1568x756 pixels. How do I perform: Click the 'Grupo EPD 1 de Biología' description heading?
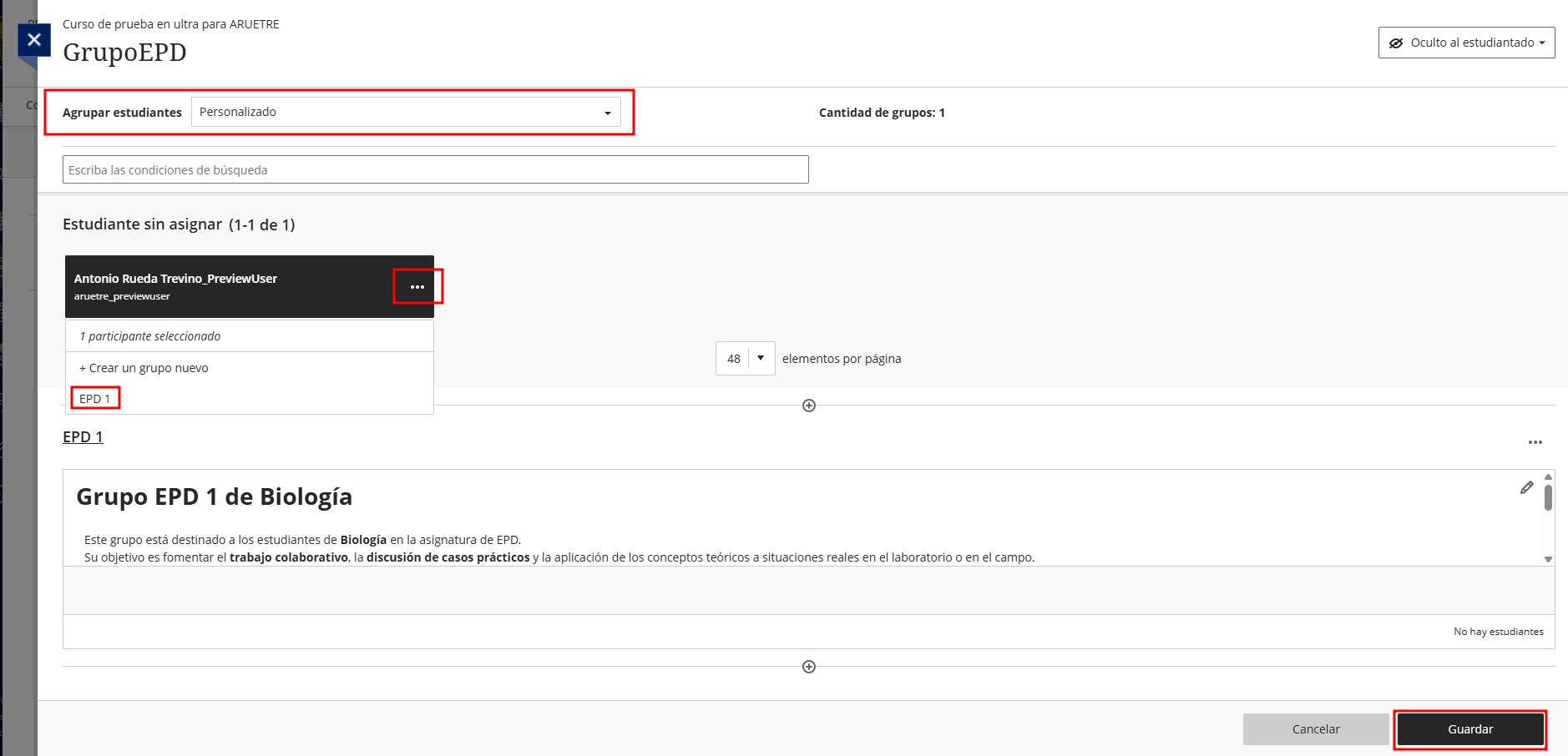(214, 497)
